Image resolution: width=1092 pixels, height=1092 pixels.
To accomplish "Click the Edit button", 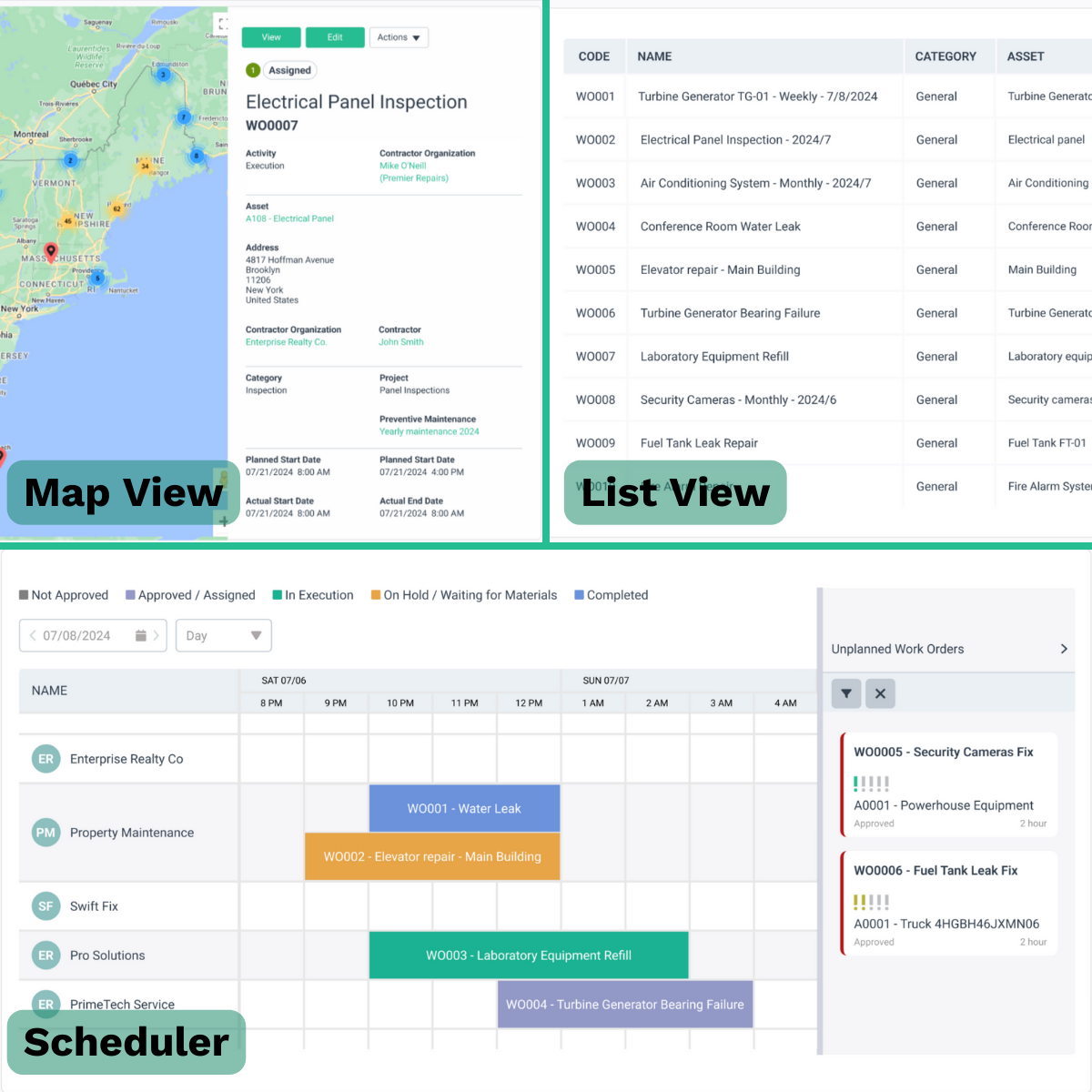I will (x=335, y=37).
